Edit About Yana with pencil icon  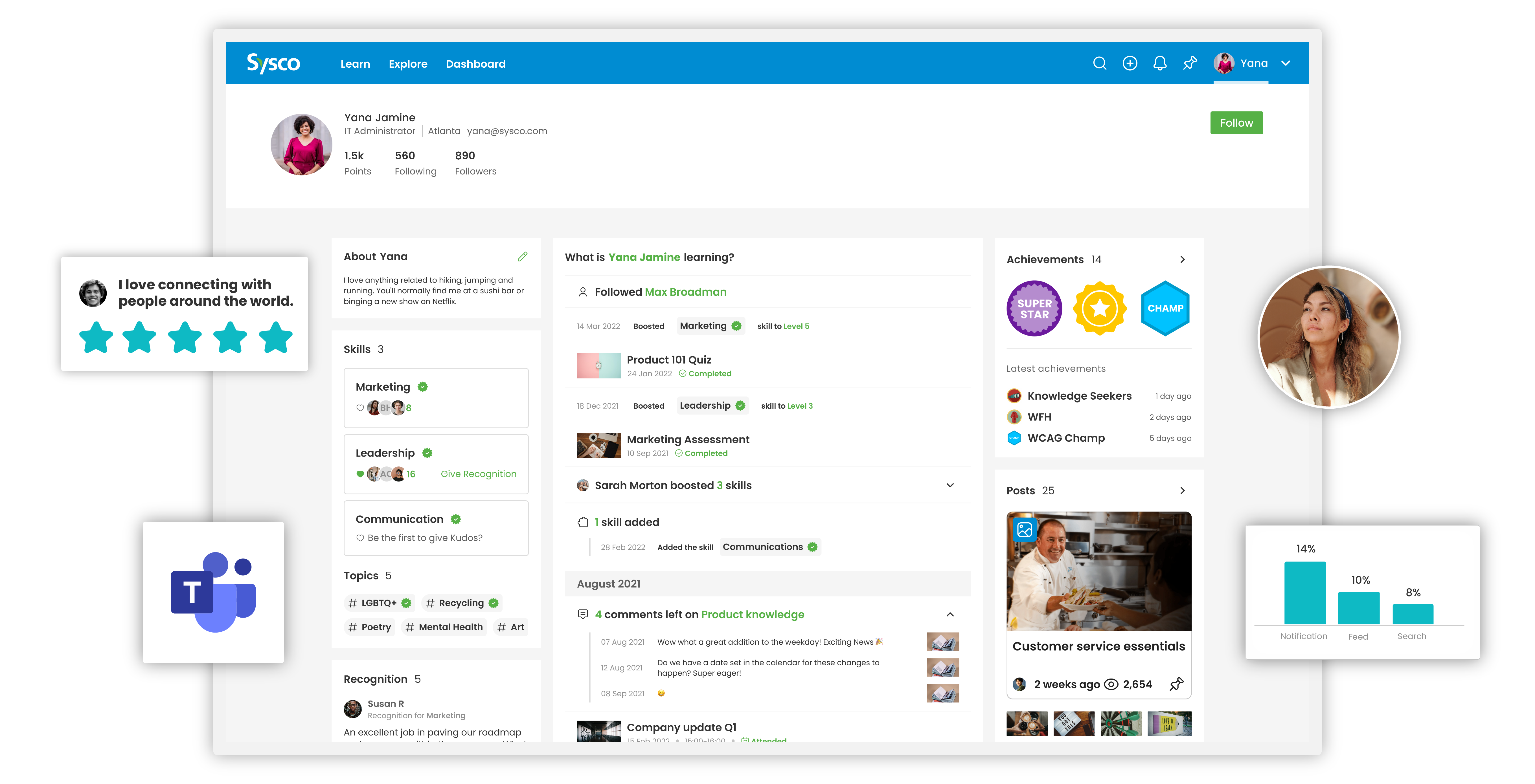523,257
